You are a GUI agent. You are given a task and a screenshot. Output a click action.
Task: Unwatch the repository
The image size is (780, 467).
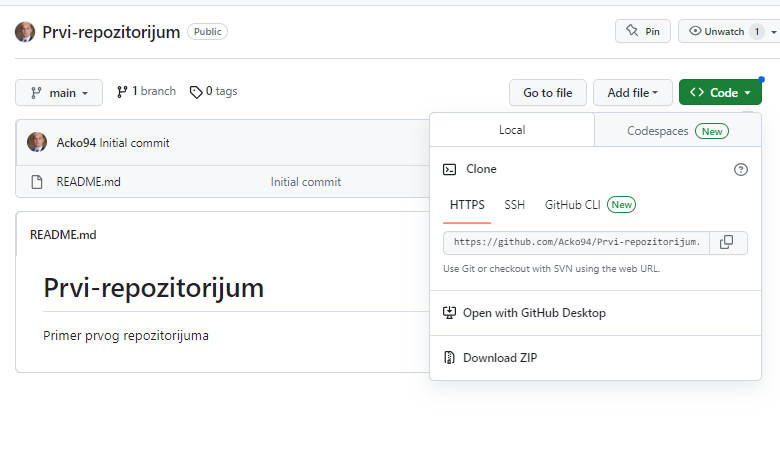point(716,31)
